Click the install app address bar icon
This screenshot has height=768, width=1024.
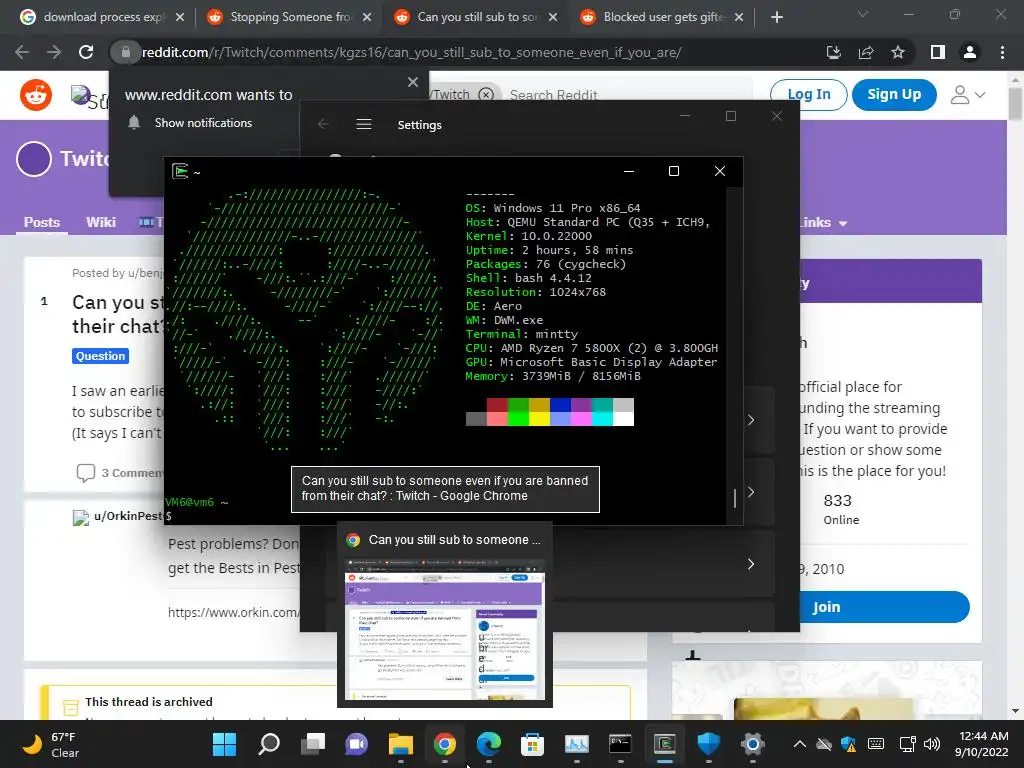tap(834, 52)
